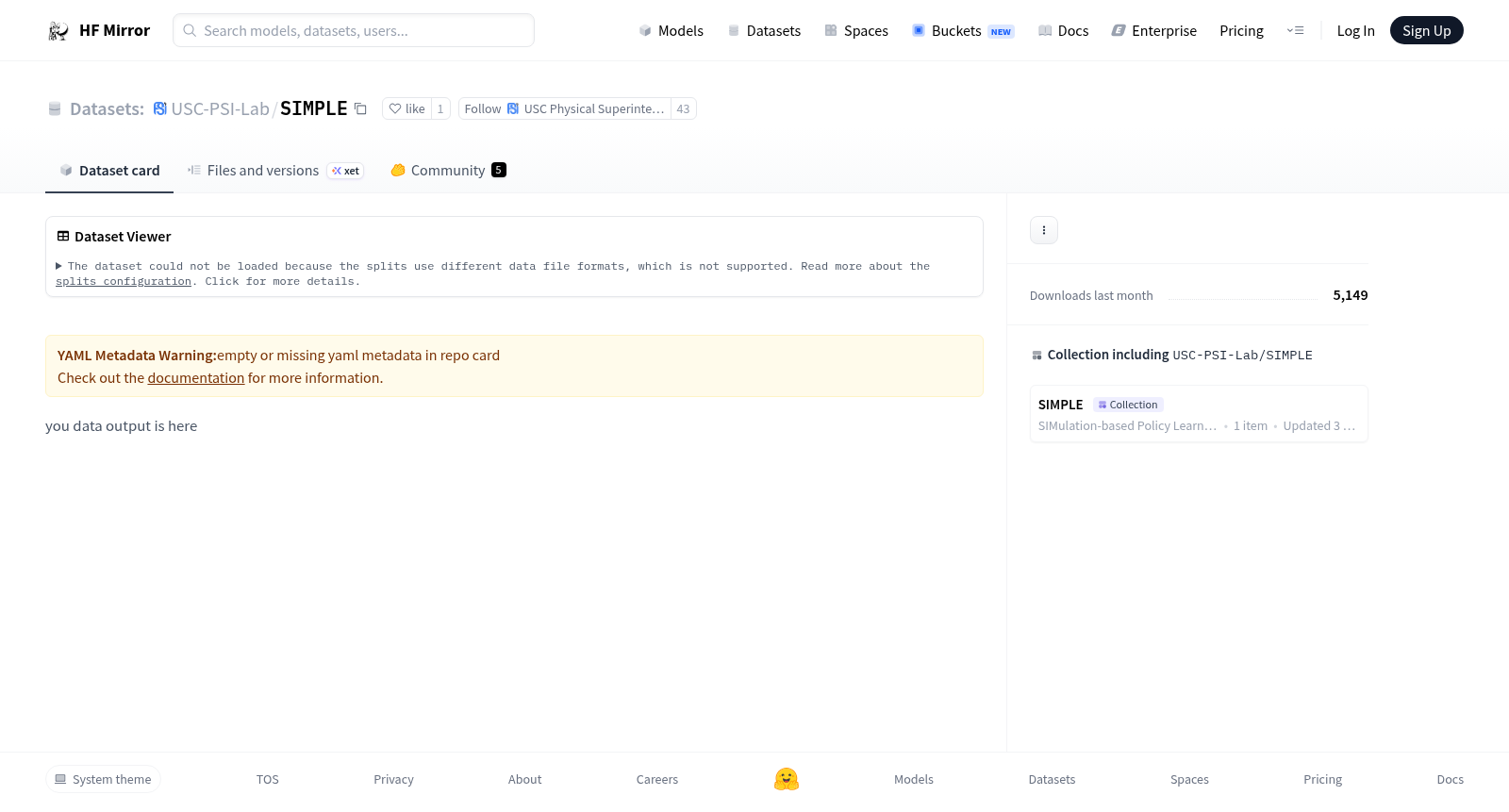Open the USC-PSI-Lab organization avatar icon
Screen dimensions: 1509x812
click(x=160, y=108)
